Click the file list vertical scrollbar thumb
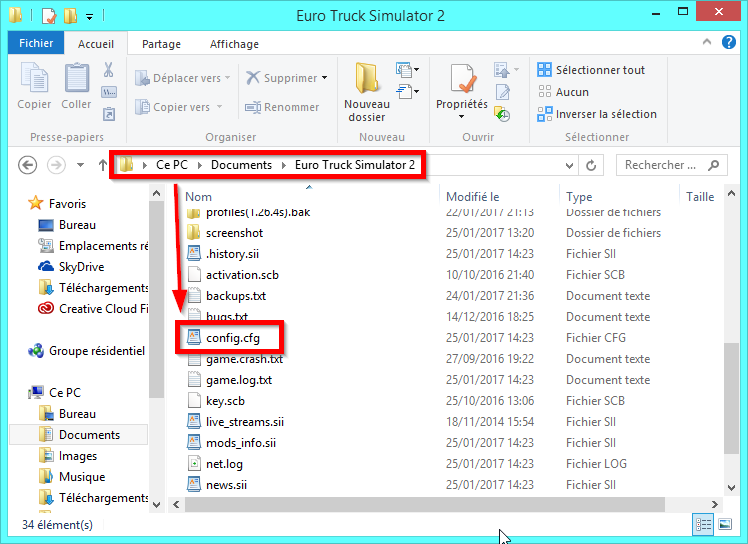The width and height of the screenshot is (748, 544). point(731,398)
